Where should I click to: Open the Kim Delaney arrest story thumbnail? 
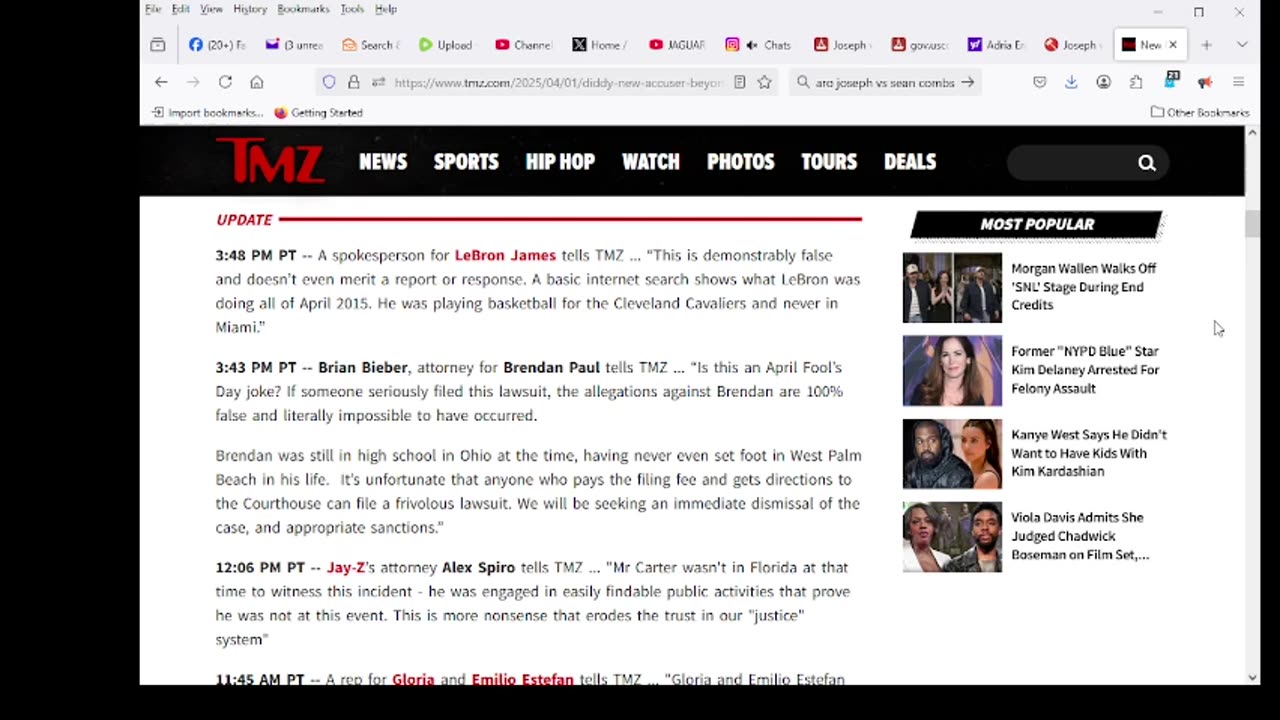[x=952, y=371]
